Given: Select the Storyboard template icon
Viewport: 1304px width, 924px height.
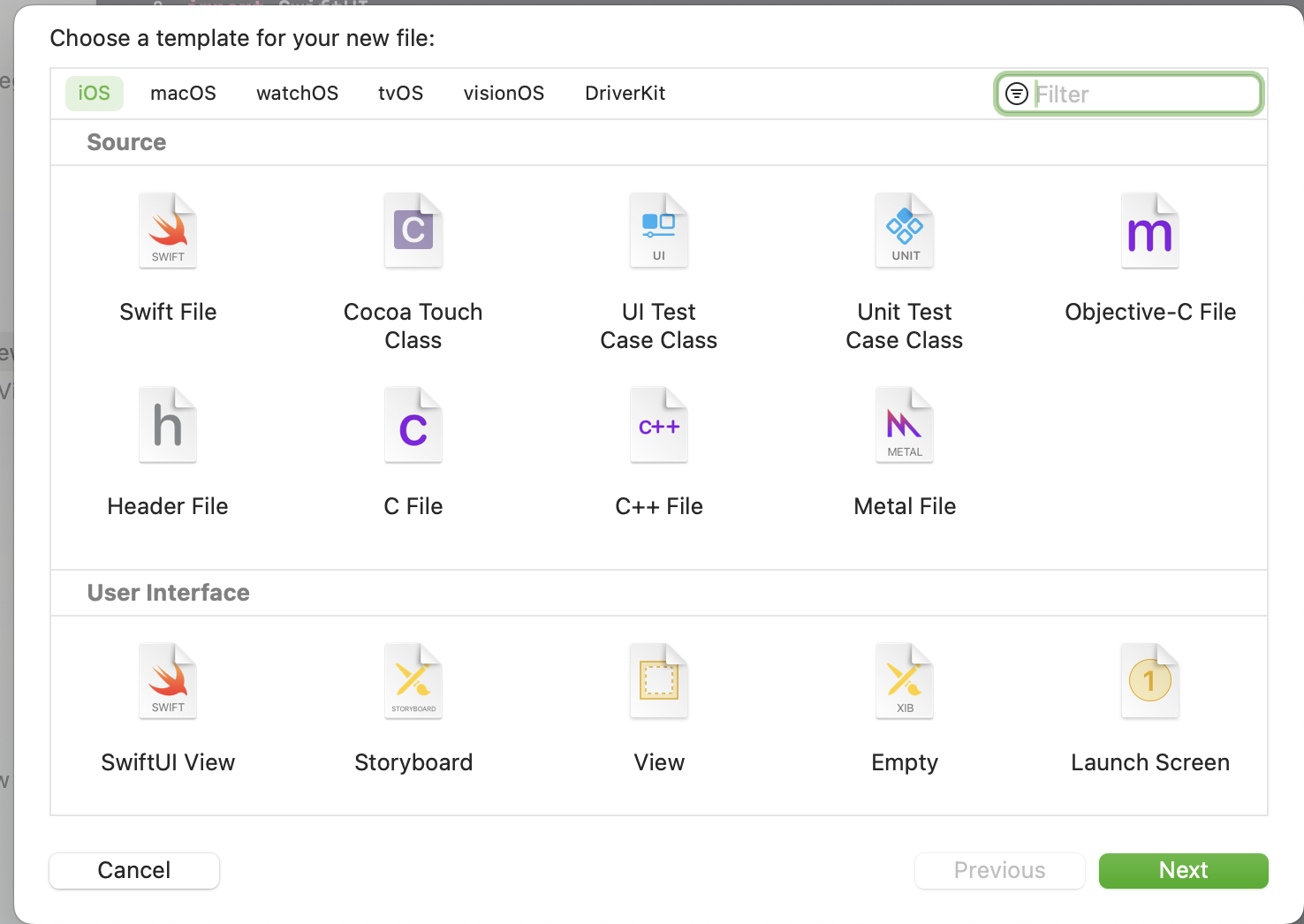Looking at the screenshot, I should (x=413, y=681).
